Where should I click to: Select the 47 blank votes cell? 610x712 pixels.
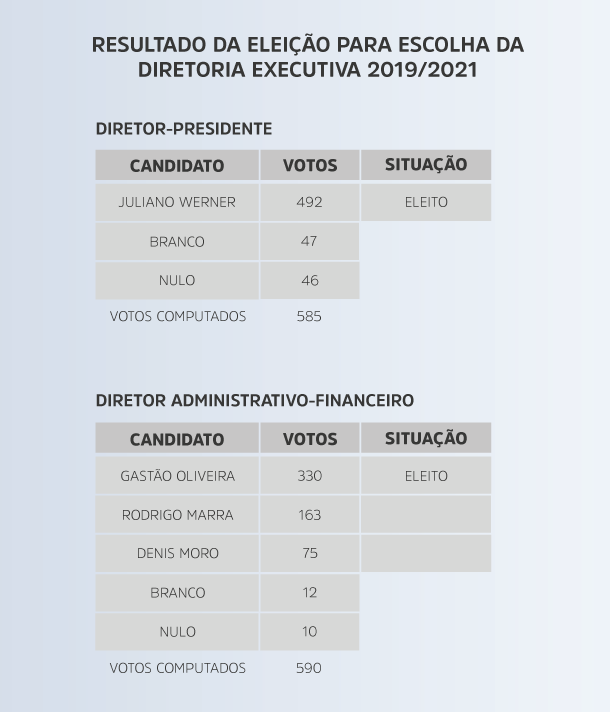coord(310,241)
